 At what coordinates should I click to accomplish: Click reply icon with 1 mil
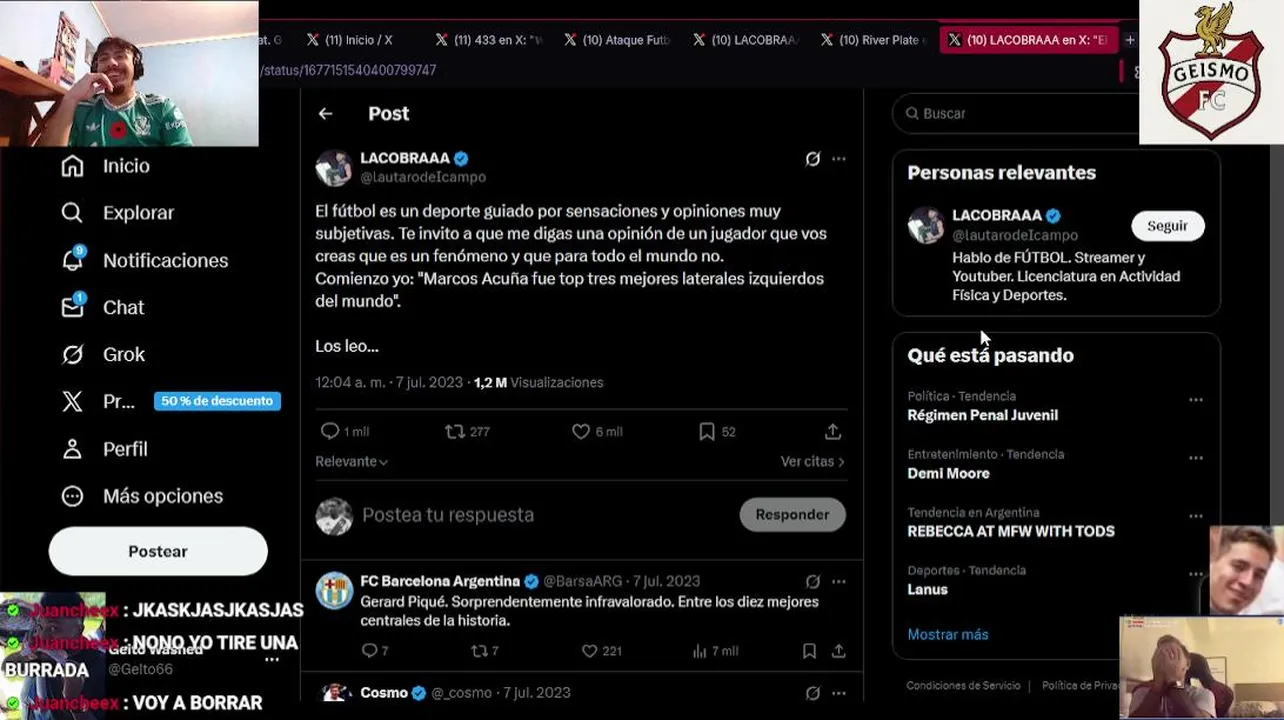(x=329, y=431)
